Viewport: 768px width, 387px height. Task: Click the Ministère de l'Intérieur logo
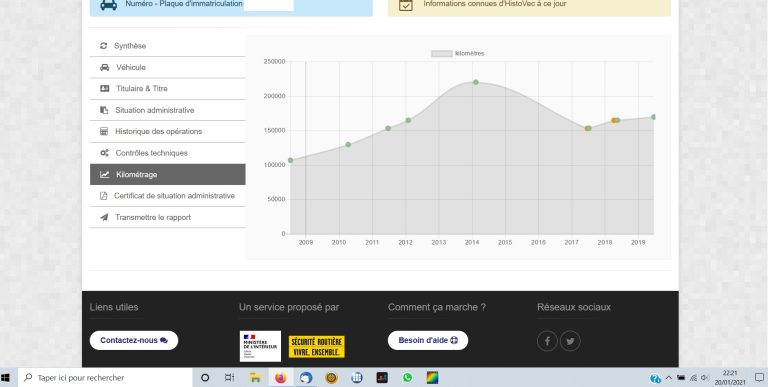[260, 346]
